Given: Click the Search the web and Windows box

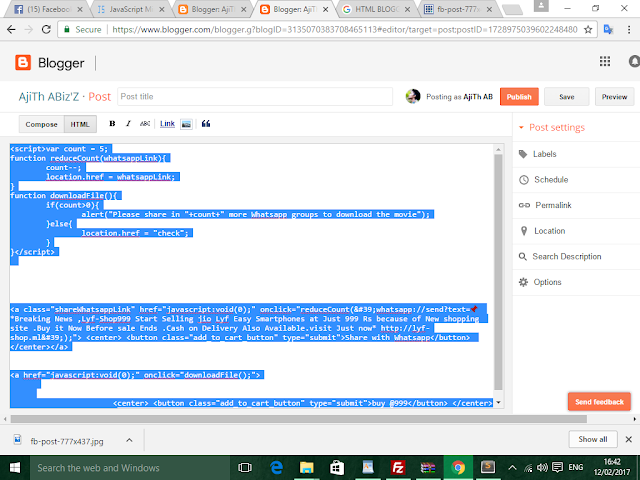Looking at the screenshot, I should click(x=130, y=468).
